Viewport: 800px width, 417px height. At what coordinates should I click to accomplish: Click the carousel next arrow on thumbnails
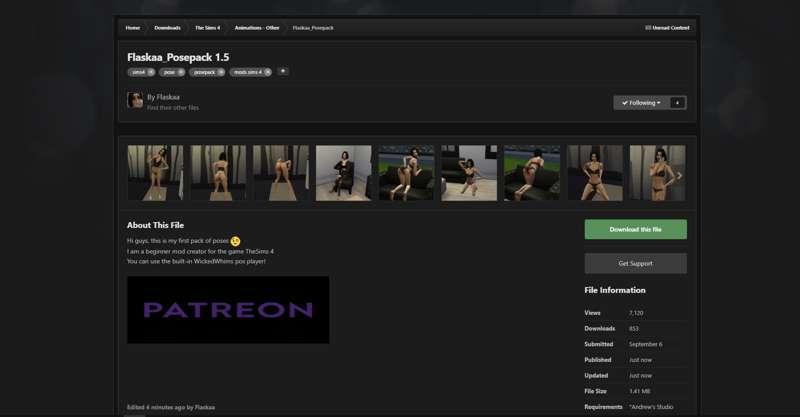coord(679,176)
